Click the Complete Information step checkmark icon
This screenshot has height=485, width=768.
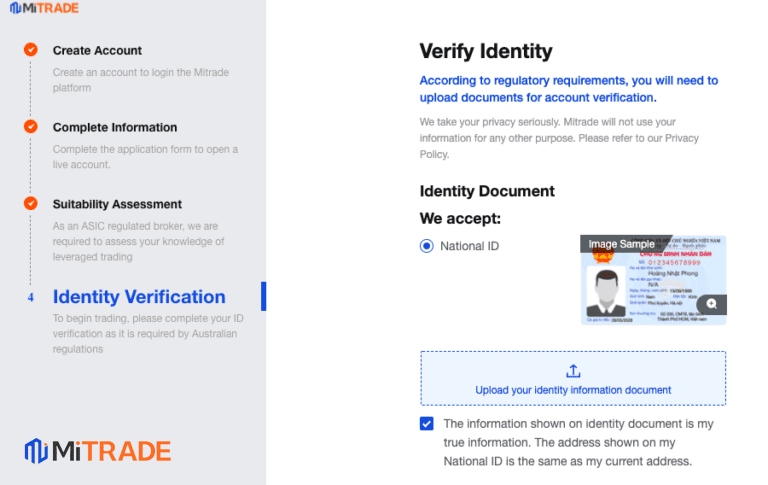(x=31, y=127)
